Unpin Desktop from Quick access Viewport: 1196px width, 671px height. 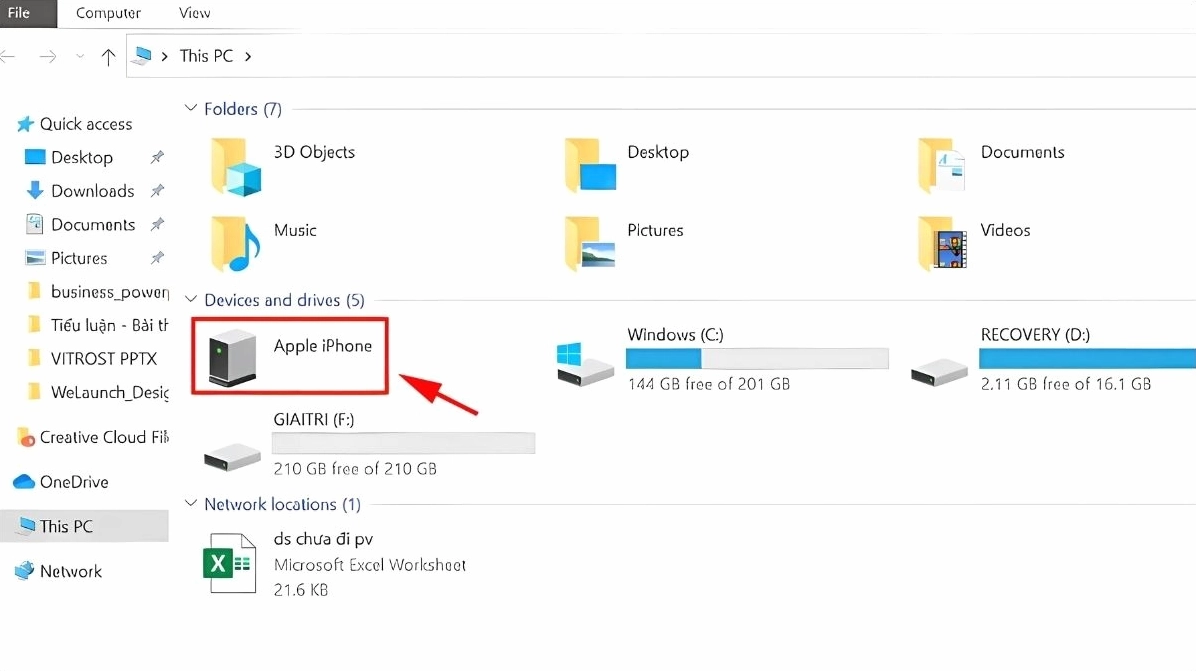[157, 157]
